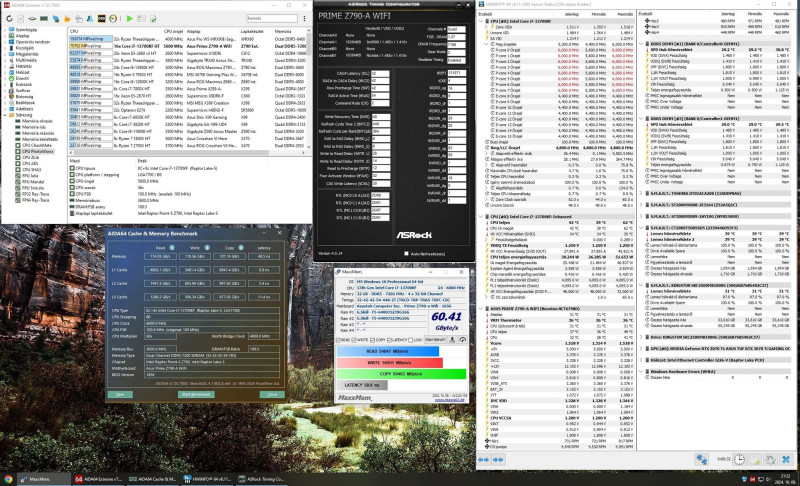Click the blue READ result bar in MaxxMem
800x486 pixels.
pos(388,351)
